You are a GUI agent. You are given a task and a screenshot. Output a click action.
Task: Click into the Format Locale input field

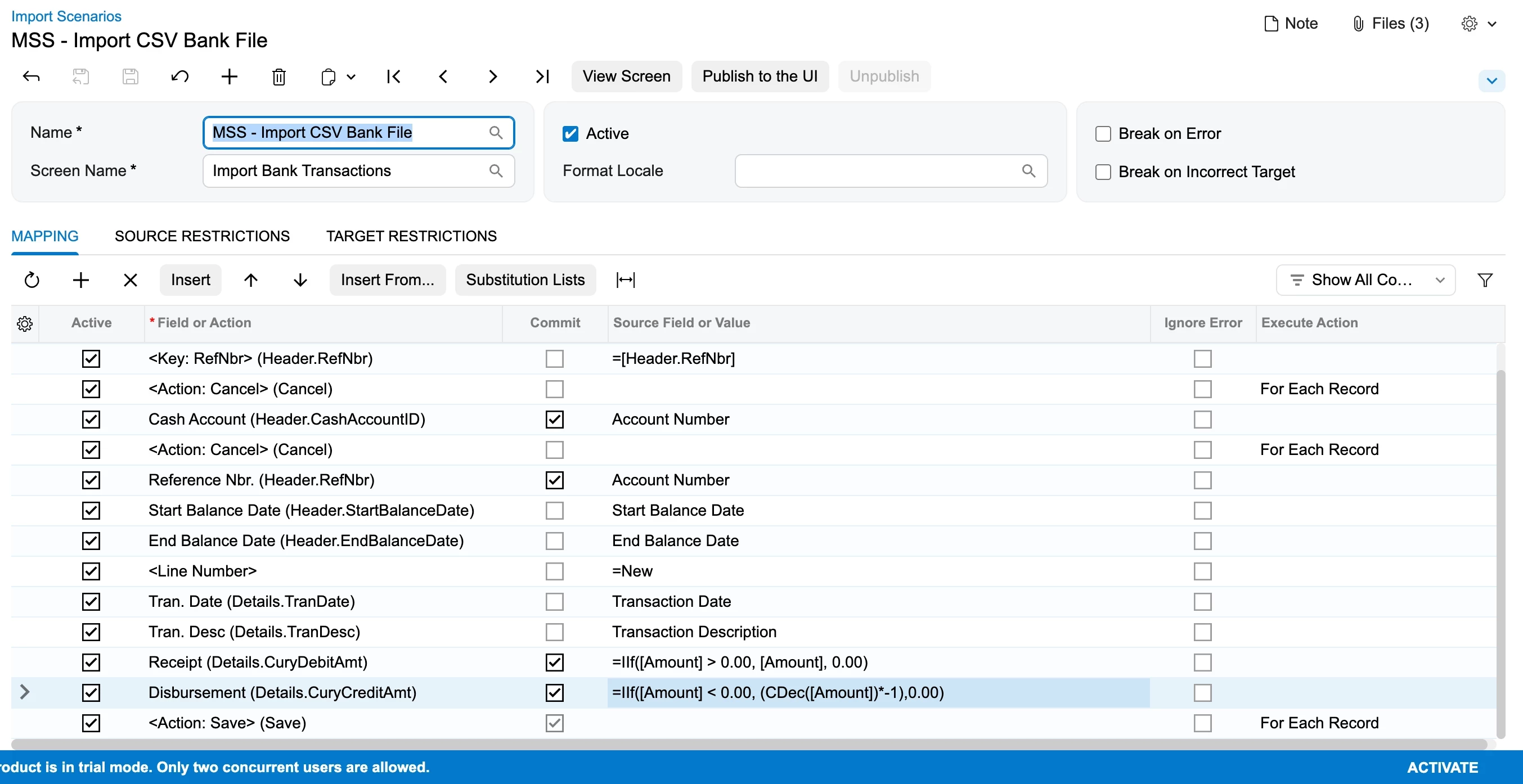[875, 172]
